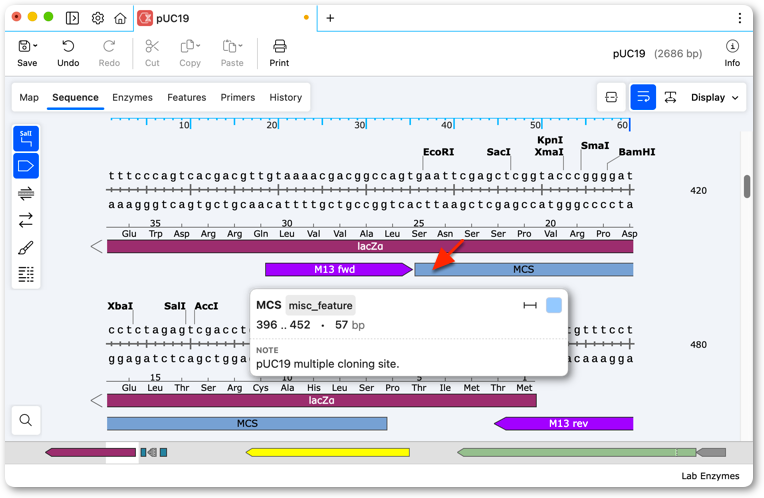Toggle feature annotations display
The image size is (764, 498).
pos(26,166)
